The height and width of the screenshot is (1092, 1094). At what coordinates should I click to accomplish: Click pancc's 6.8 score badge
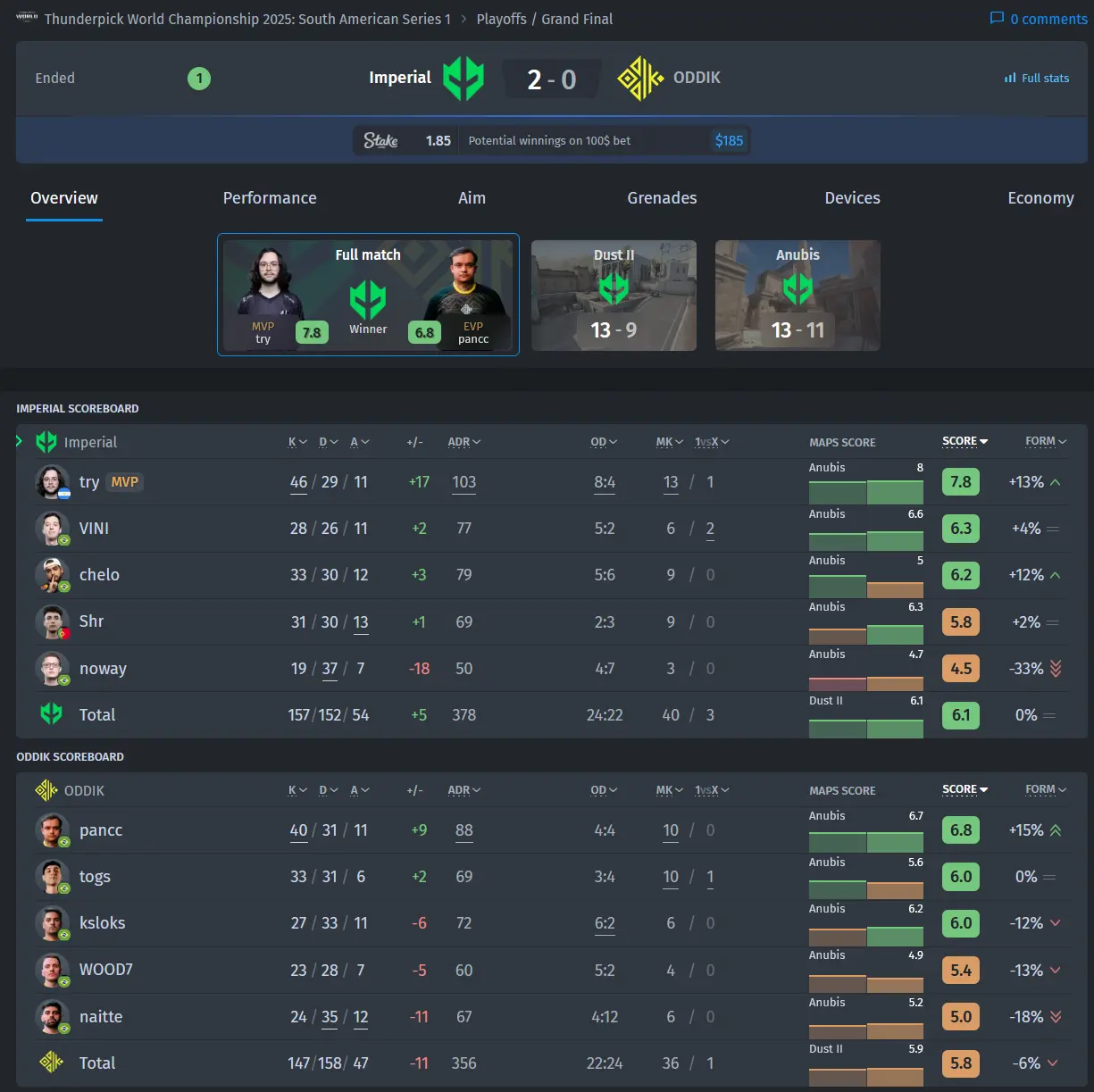tap(961, 830)
